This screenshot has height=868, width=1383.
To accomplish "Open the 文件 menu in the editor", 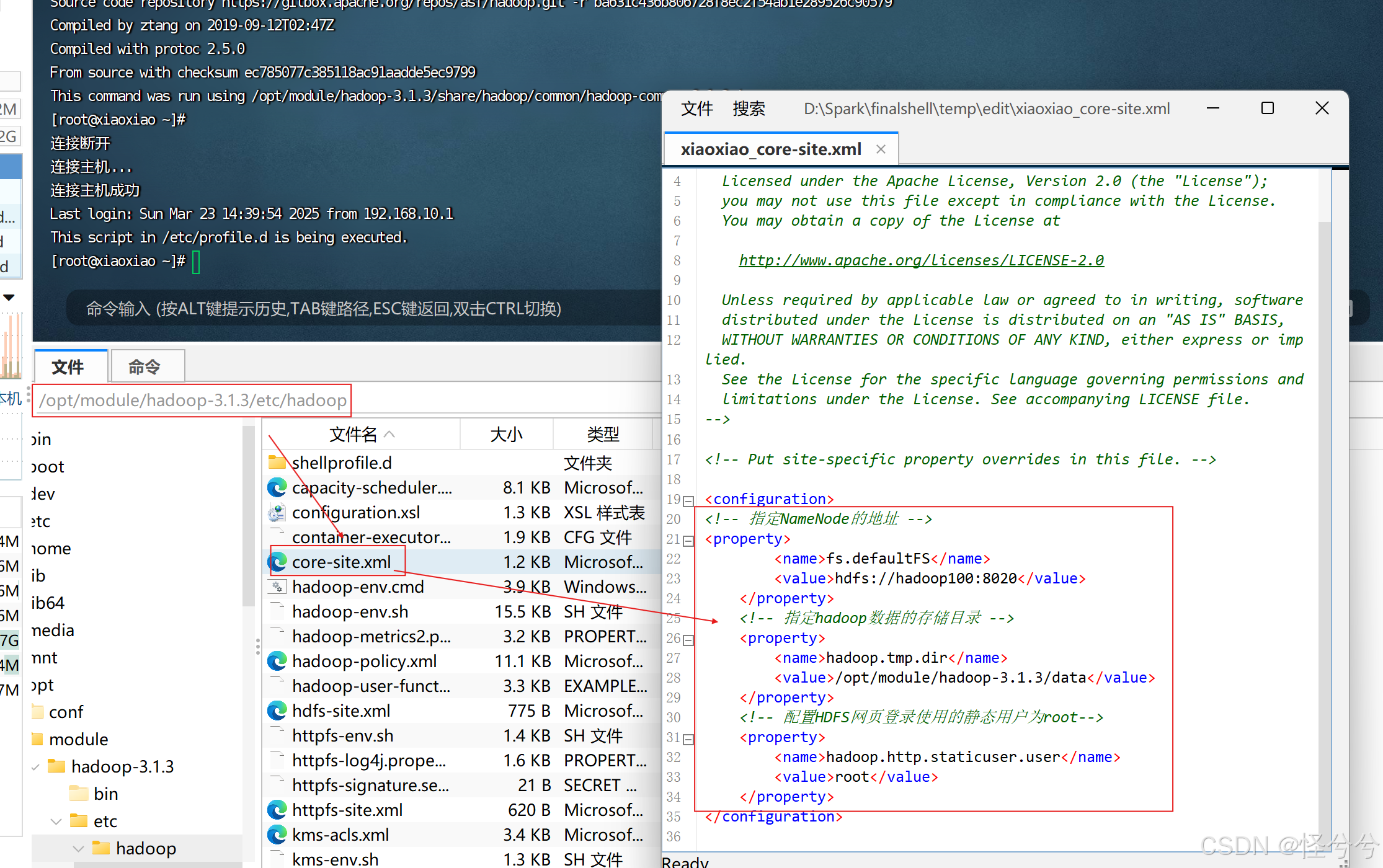I will tap(696, 109).
